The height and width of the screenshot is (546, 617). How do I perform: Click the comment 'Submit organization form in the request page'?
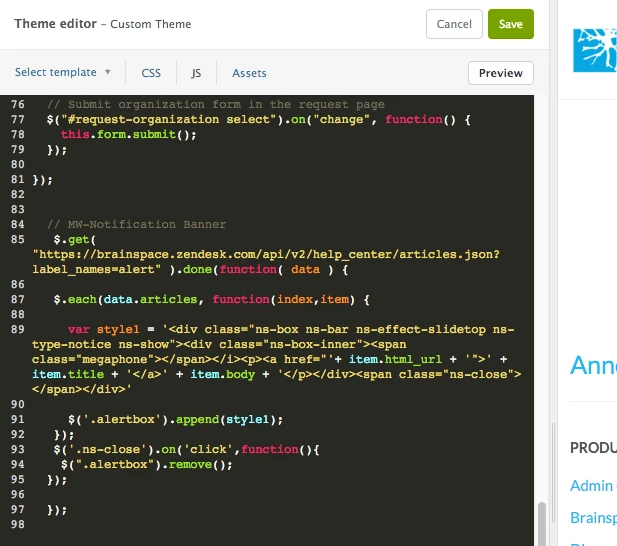(x=216, y=104)
